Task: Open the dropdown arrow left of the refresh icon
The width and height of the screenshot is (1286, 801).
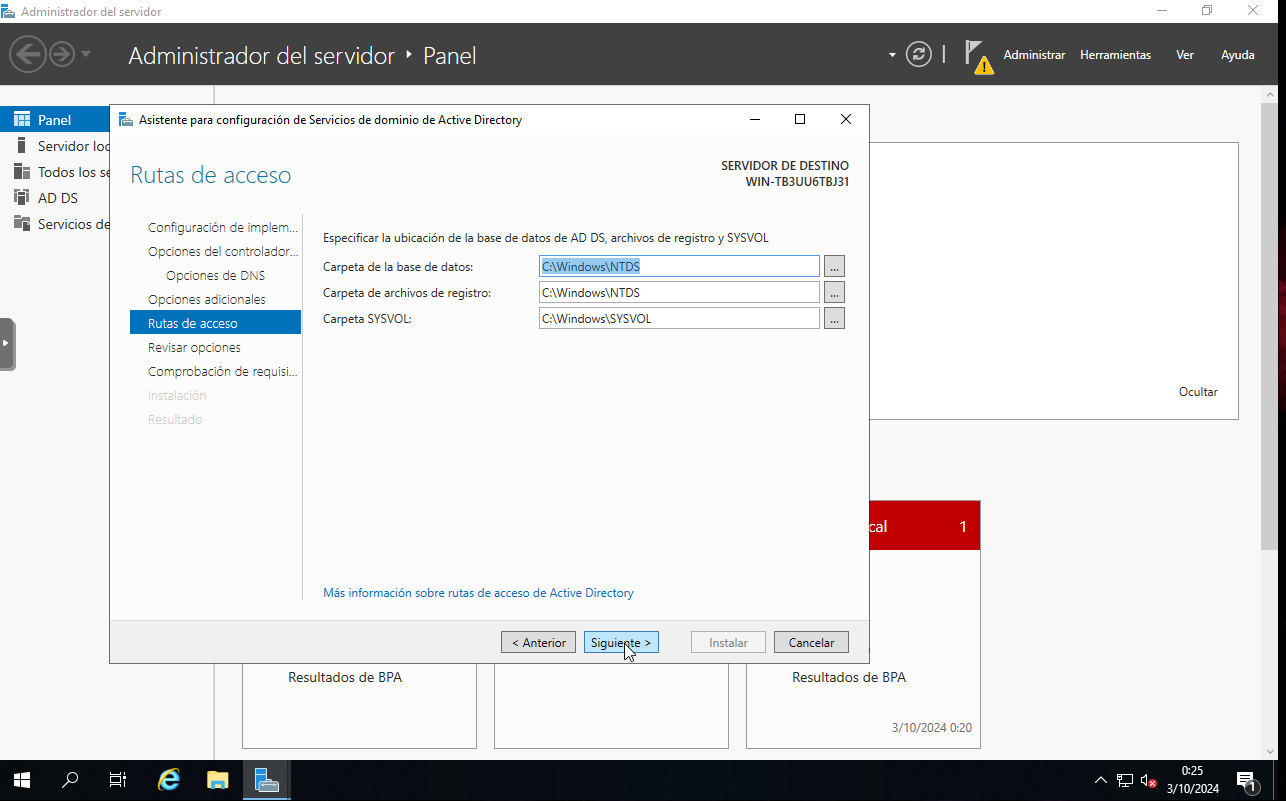Action: (x=892, y=55)
